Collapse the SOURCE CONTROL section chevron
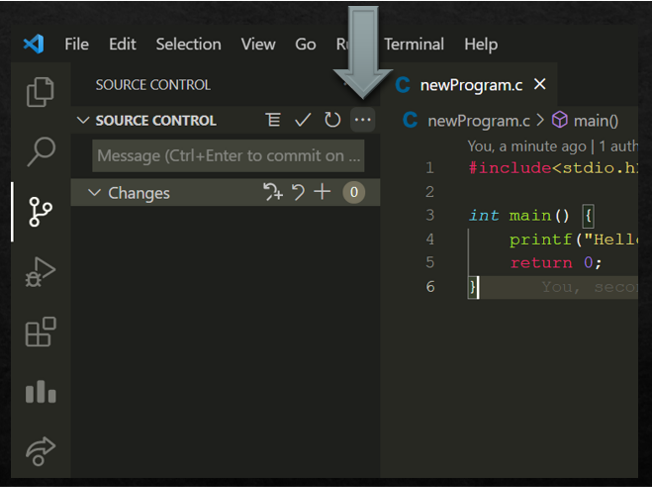The image size is (652, 487). click(x=83, y=120)
